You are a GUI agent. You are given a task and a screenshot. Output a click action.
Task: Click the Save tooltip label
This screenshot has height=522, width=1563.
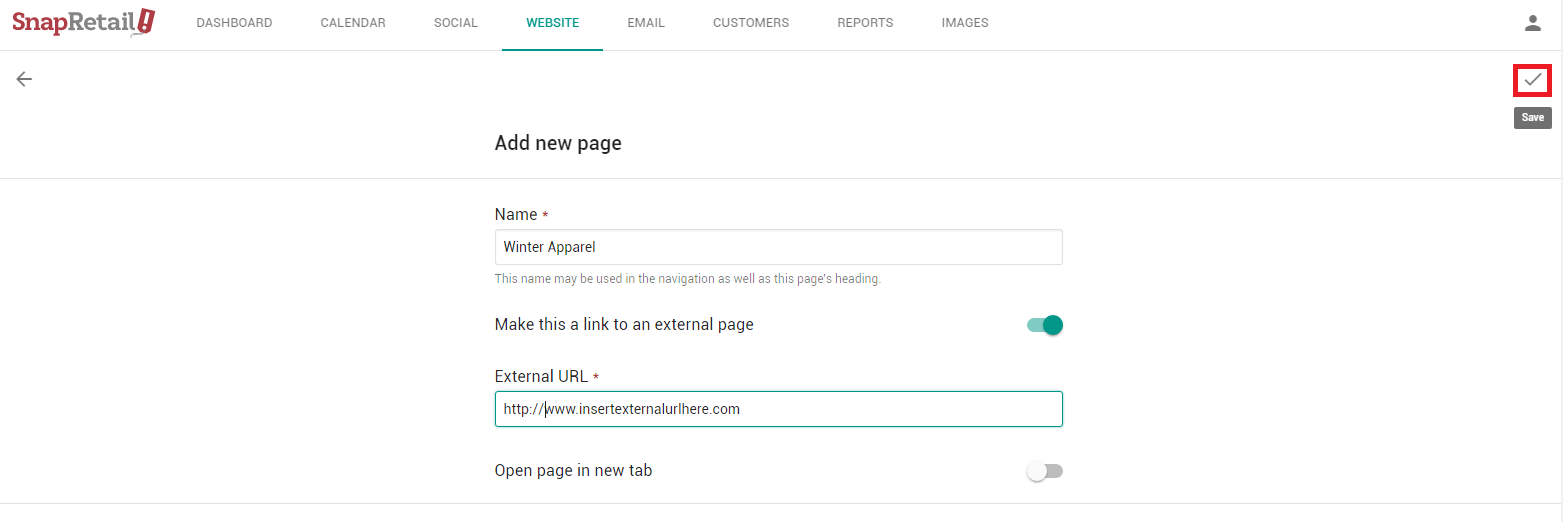[x=1532, y=117]
